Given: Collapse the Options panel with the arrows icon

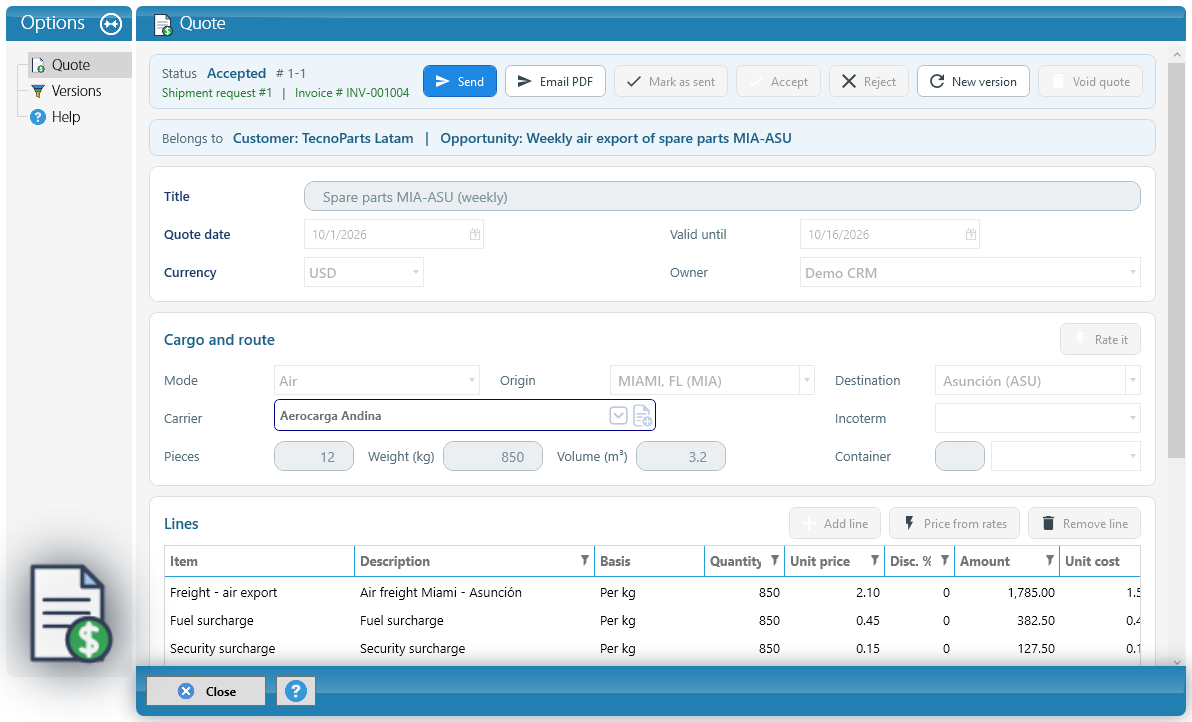Looking at the screenshot, I should click(111, 24).
